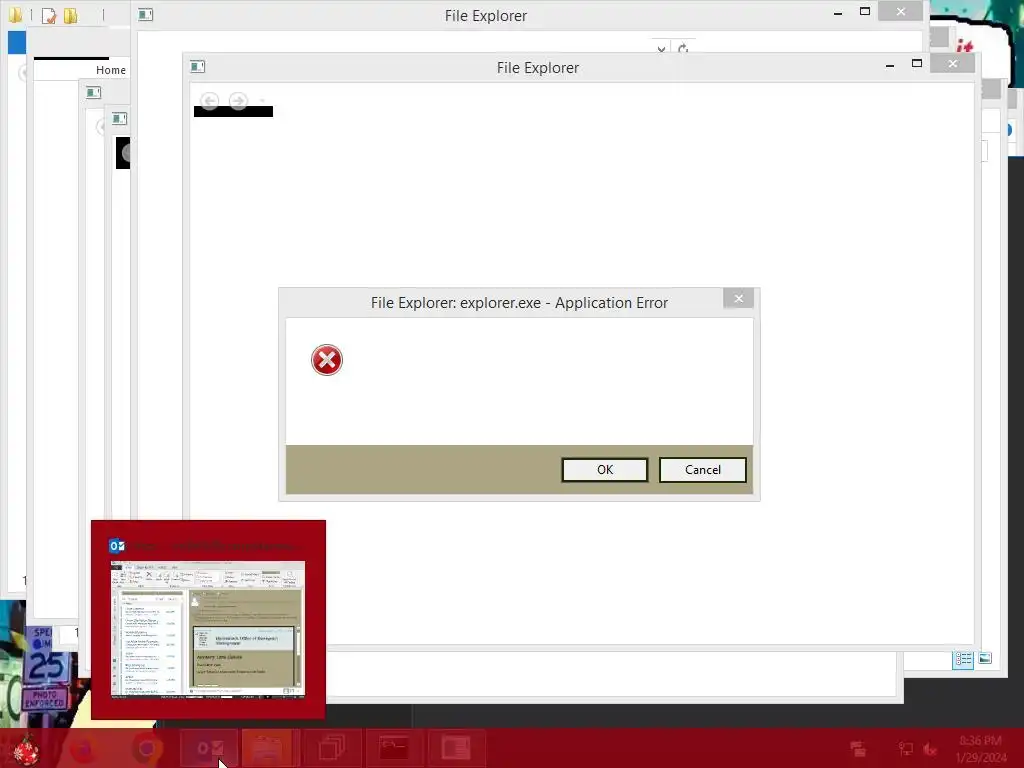Click the folder icon in top-left quick access toolbar
Viewport: 1024px width, 768px height.
tap(15, 15)
